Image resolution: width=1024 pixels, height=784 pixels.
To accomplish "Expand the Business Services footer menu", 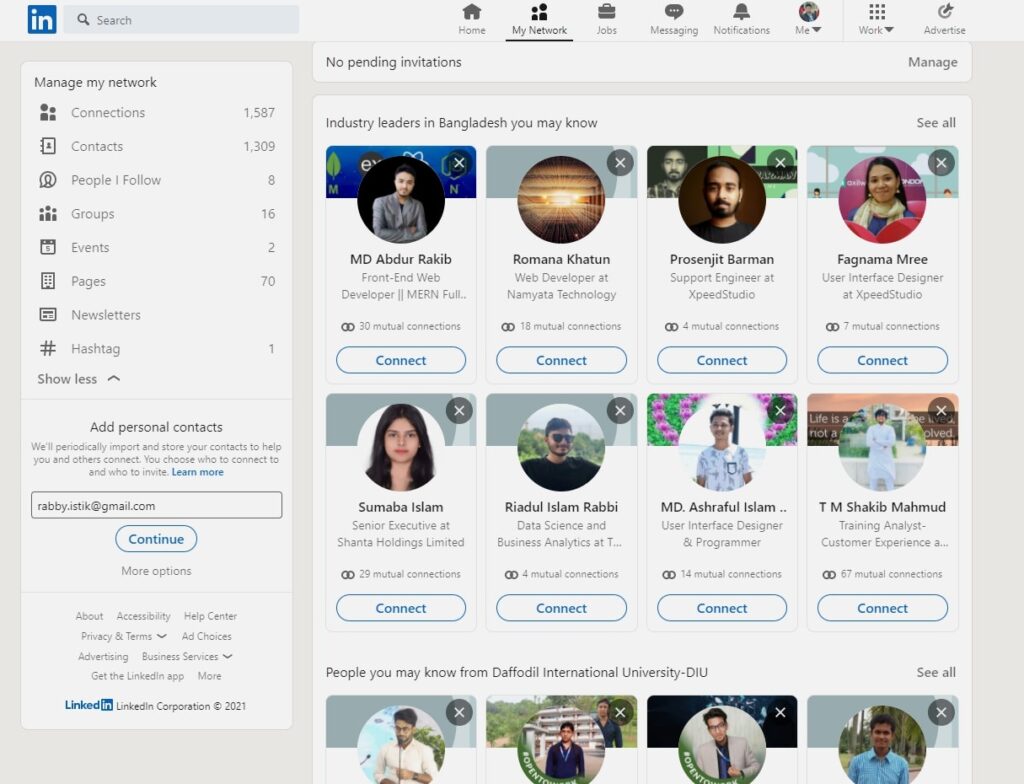I will (187, 656).
